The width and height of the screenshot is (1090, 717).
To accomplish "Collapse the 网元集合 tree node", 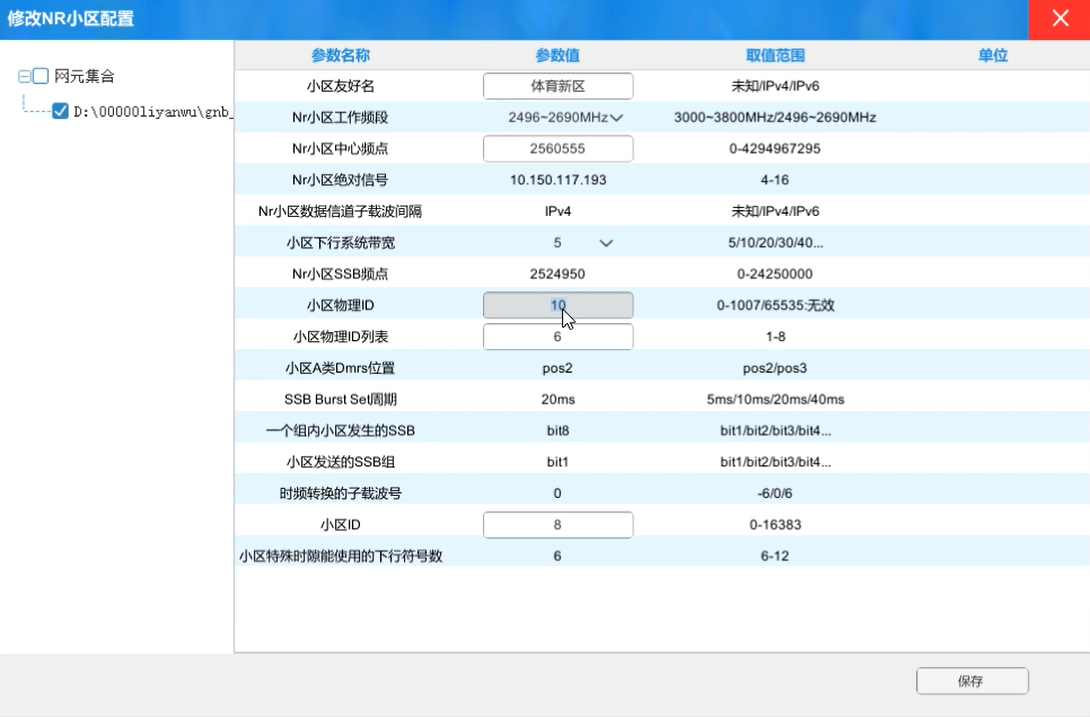I will 24,76.
